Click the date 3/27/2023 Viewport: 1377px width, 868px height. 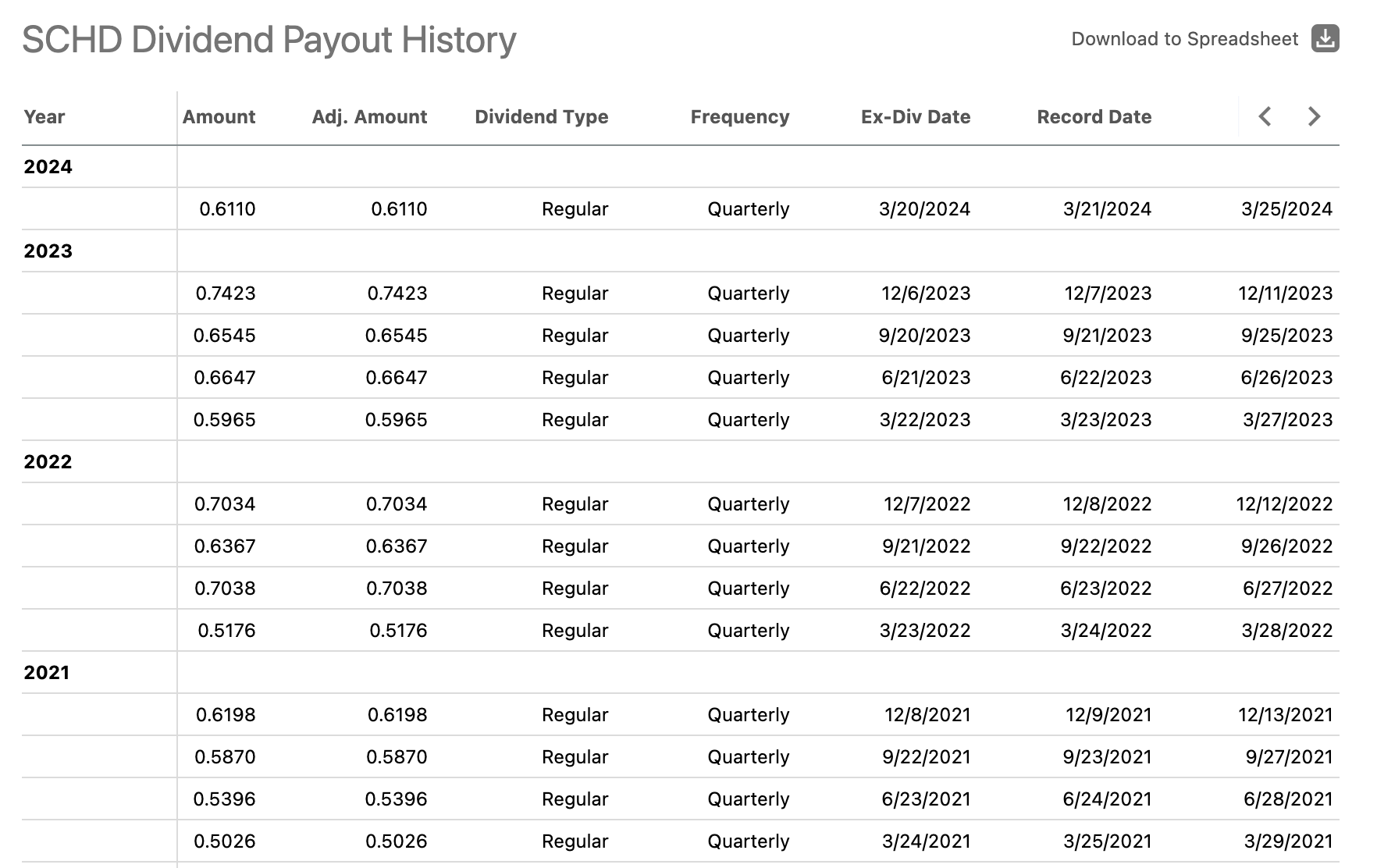1287,420
